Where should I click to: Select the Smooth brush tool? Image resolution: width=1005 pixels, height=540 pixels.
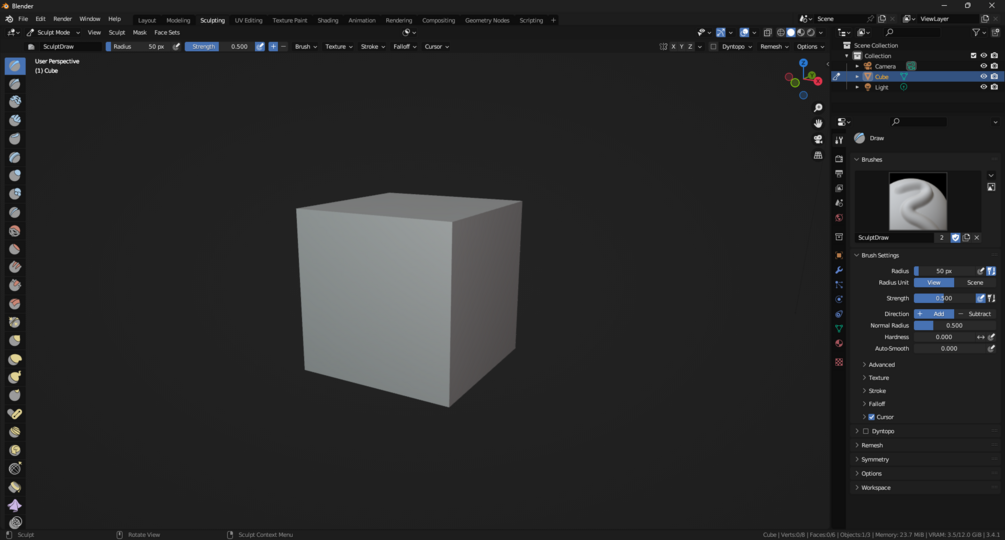[x=15, y=231]
